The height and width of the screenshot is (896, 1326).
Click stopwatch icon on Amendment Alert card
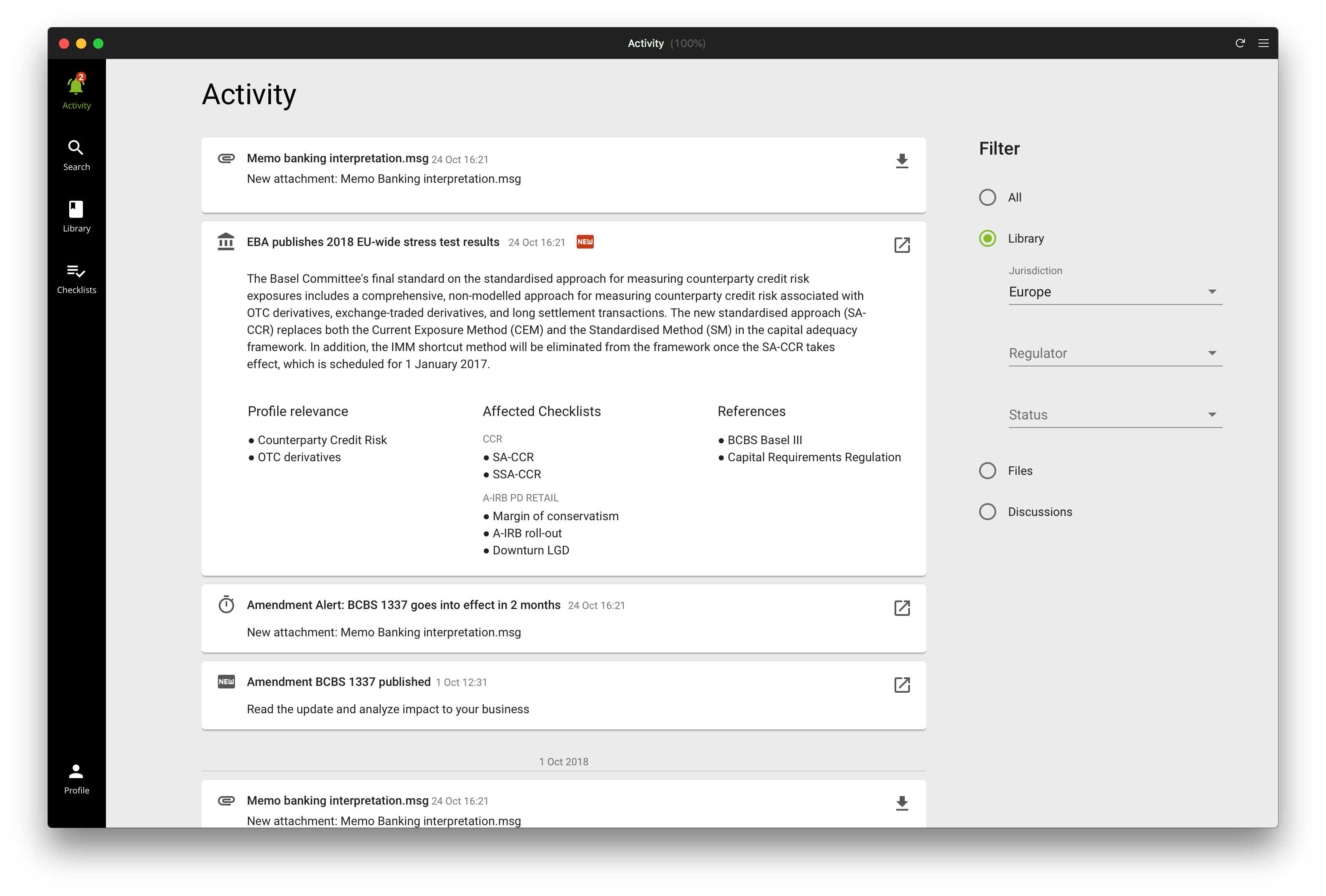point(226,605)
